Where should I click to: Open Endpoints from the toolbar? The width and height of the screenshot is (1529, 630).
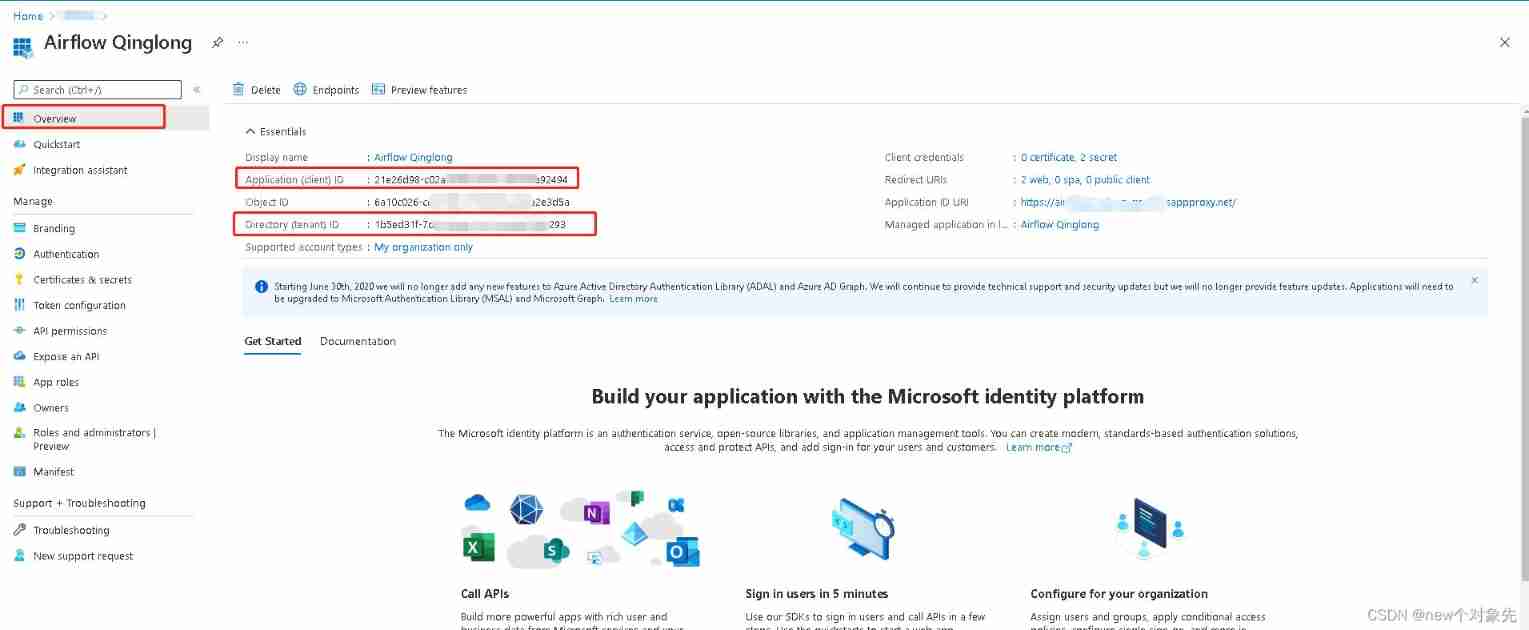(326, 90)
